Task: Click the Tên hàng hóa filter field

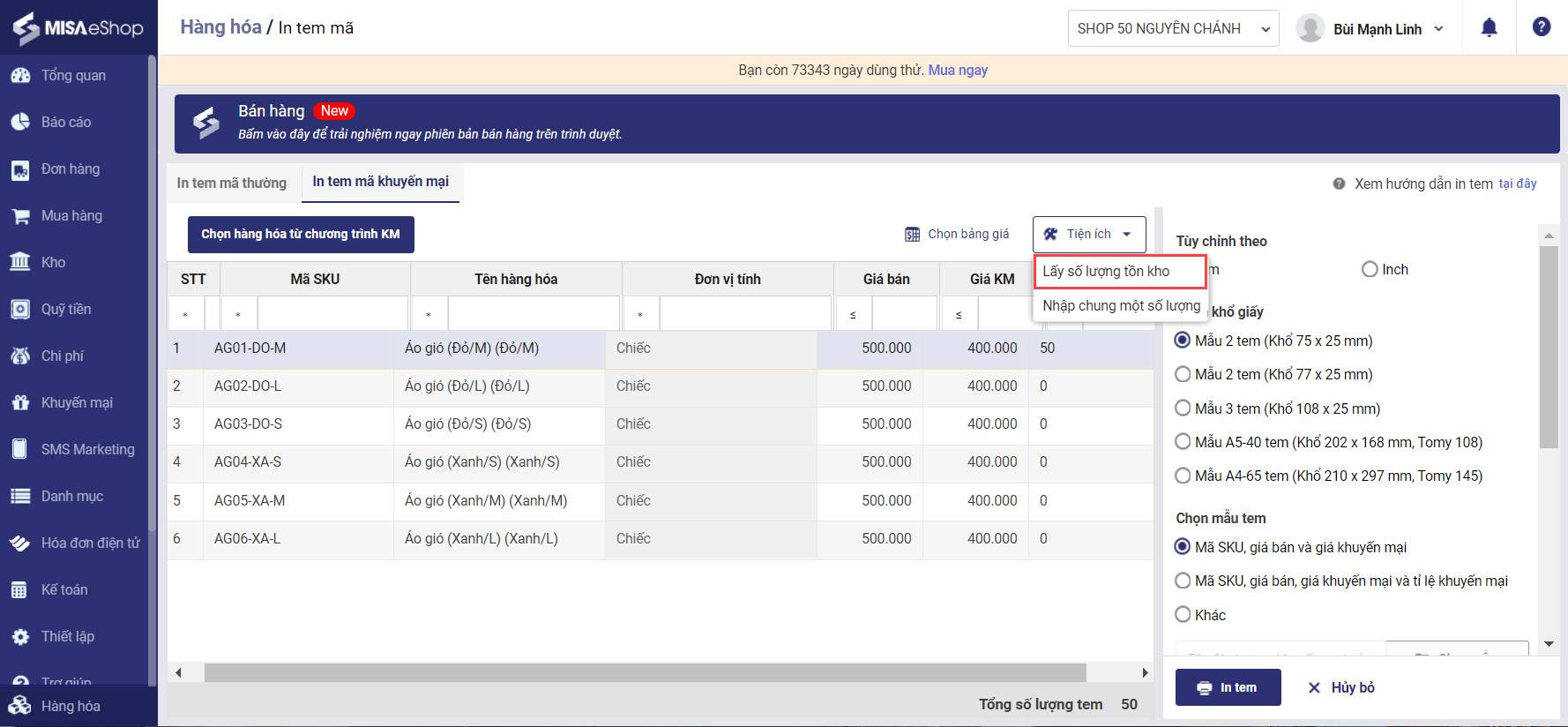Action: pos(534,314)
